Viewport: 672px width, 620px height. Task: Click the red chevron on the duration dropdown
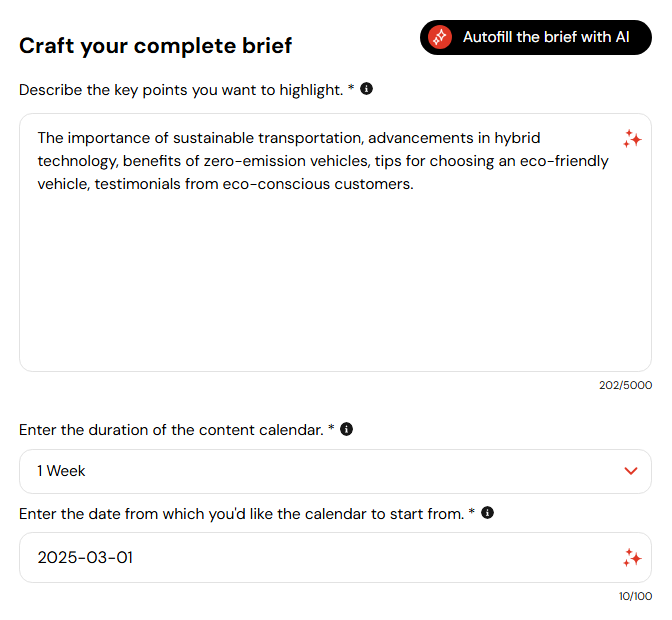631,471
